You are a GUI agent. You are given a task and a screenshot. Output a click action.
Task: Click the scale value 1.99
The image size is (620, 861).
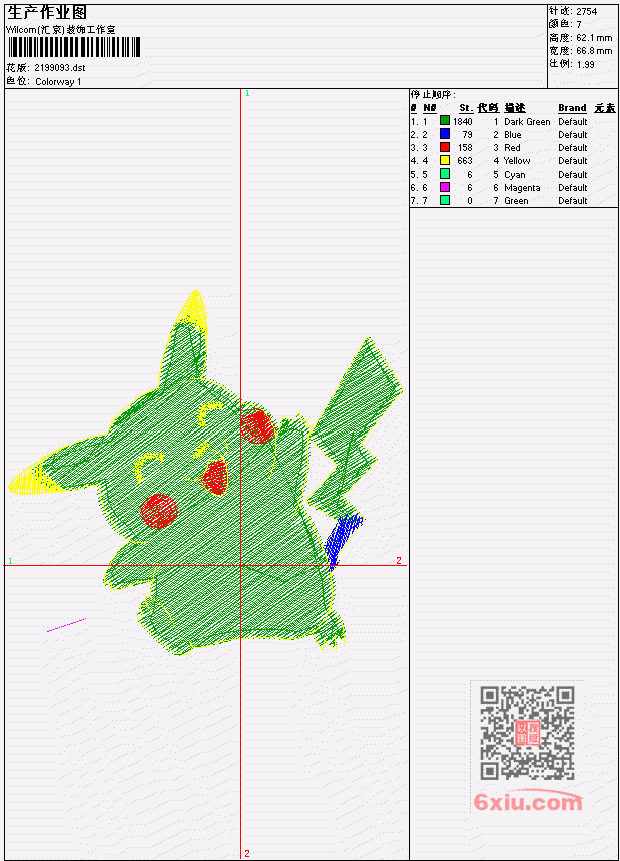click(x=585, y=64)
